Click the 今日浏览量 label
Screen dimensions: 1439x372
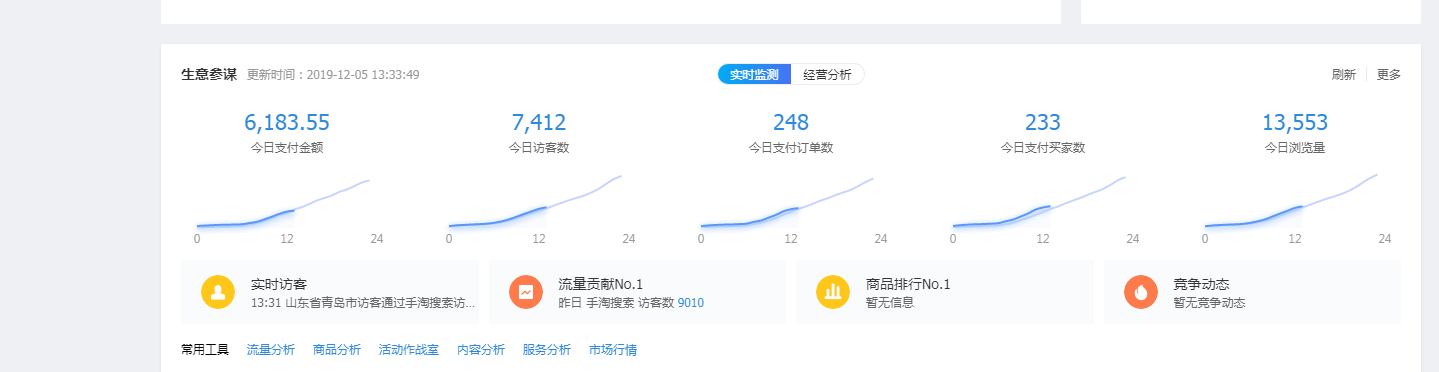click(x=1295, y=148)
